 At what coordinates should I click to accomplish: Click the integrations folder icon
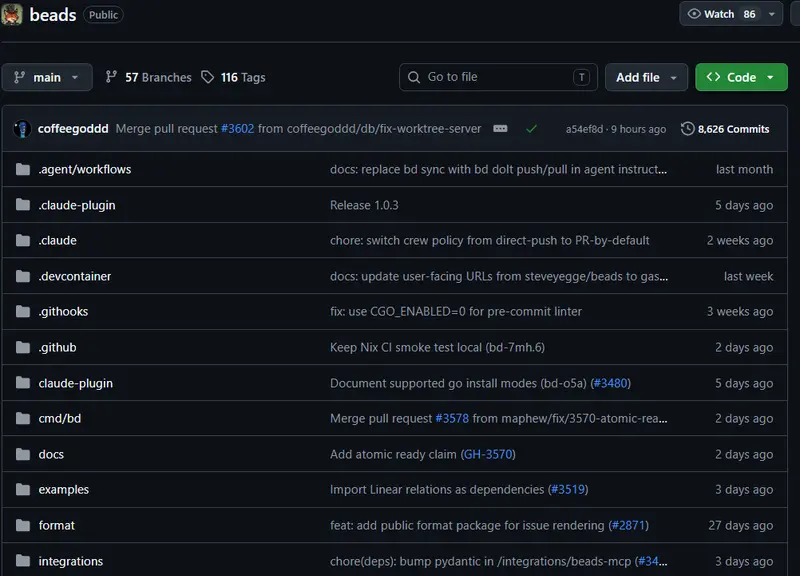(23, 561)
